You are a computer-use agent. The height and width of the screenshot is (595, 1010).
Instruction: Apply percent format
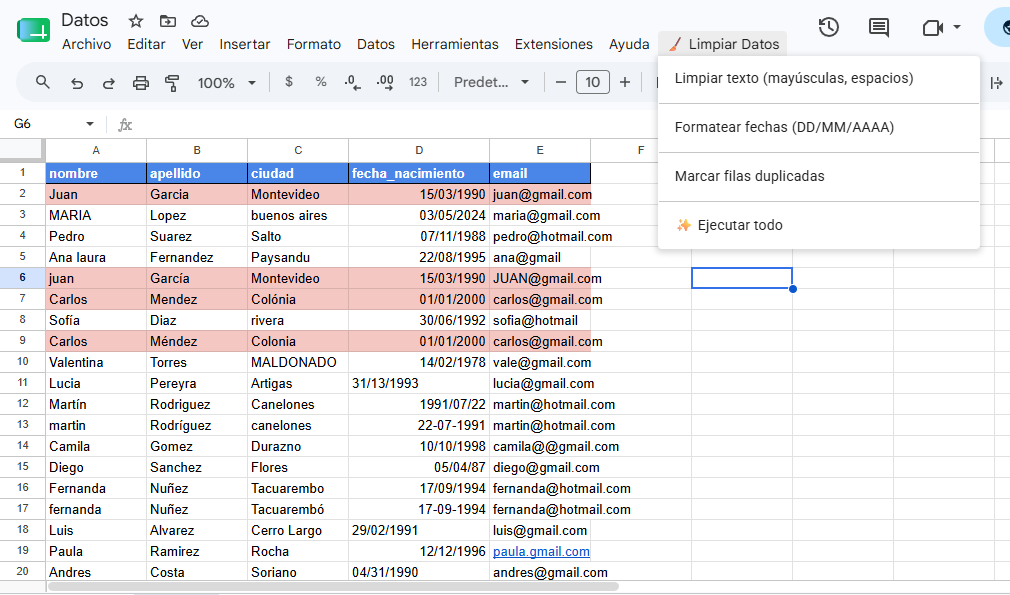pos(321,82)
